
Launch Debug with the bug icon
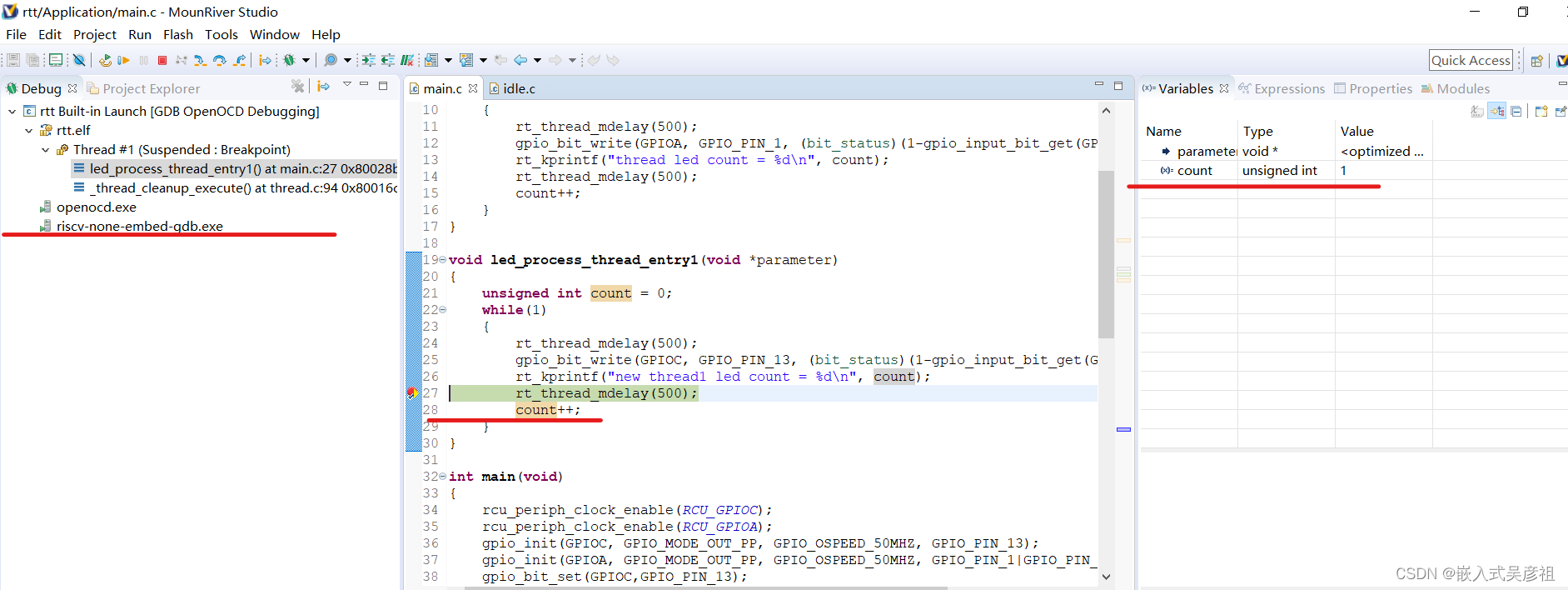click(289, 60)
